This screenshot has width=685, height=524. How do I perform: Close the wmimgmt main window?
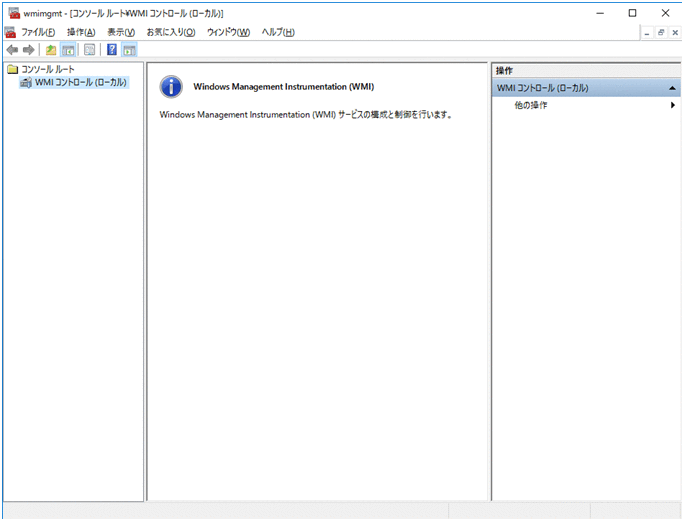[665, 13]
